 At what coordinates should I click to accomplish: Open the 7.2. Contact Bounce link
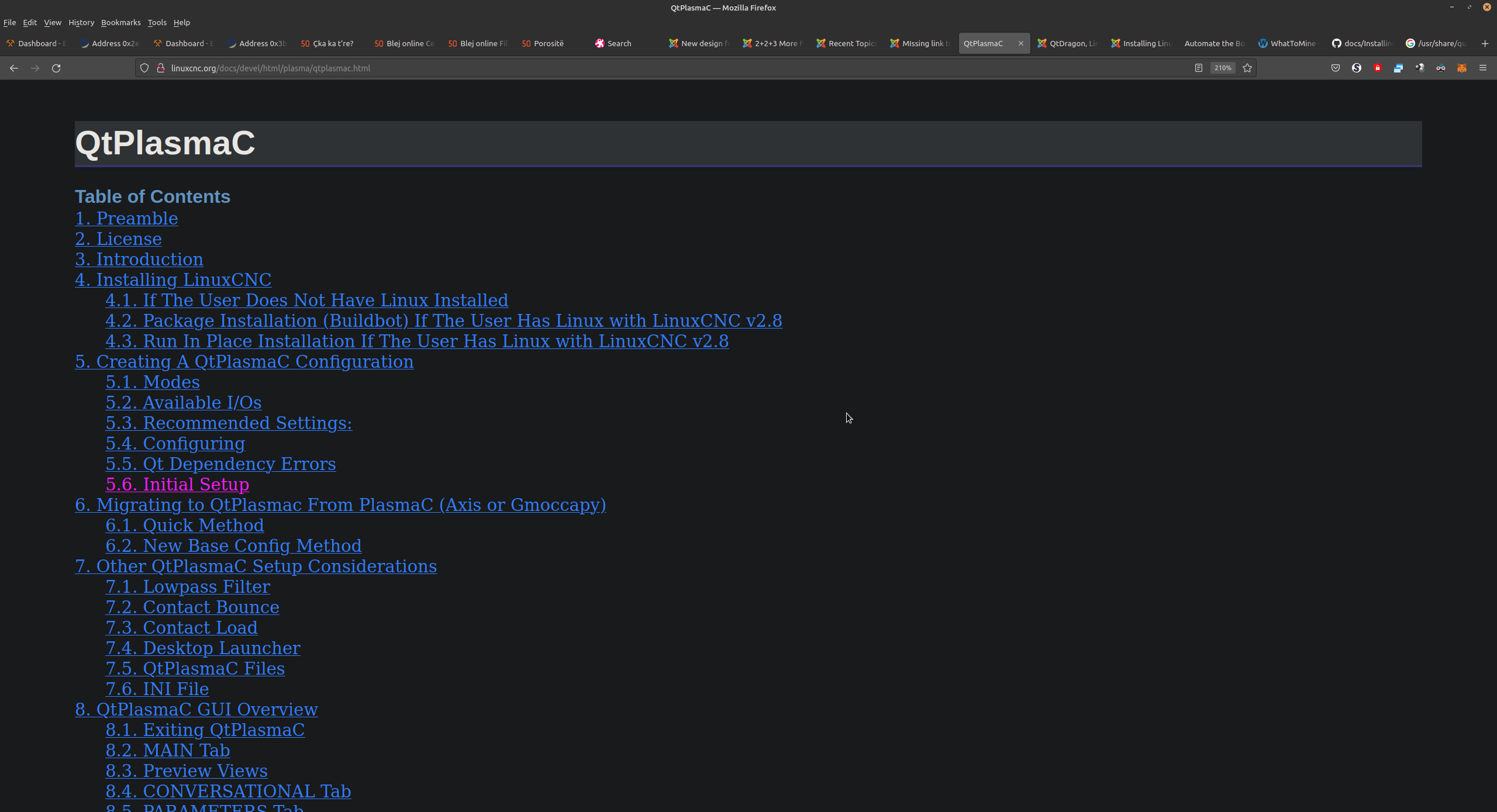192,607
